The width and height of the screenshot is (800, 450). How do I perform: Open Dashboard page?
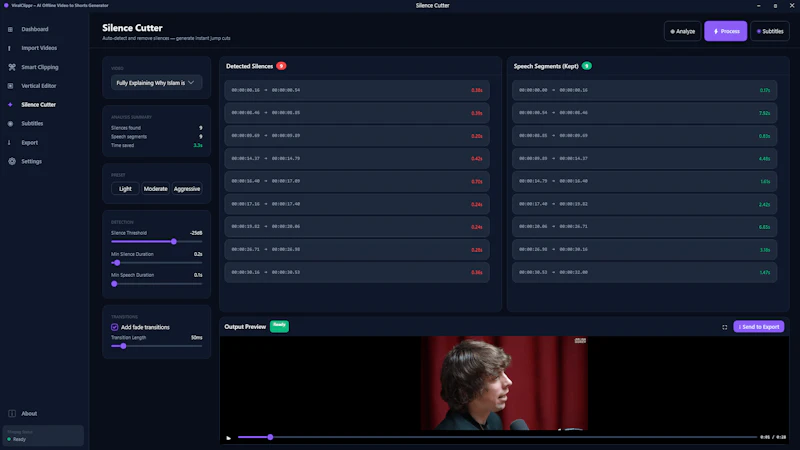tap(35, 30)
